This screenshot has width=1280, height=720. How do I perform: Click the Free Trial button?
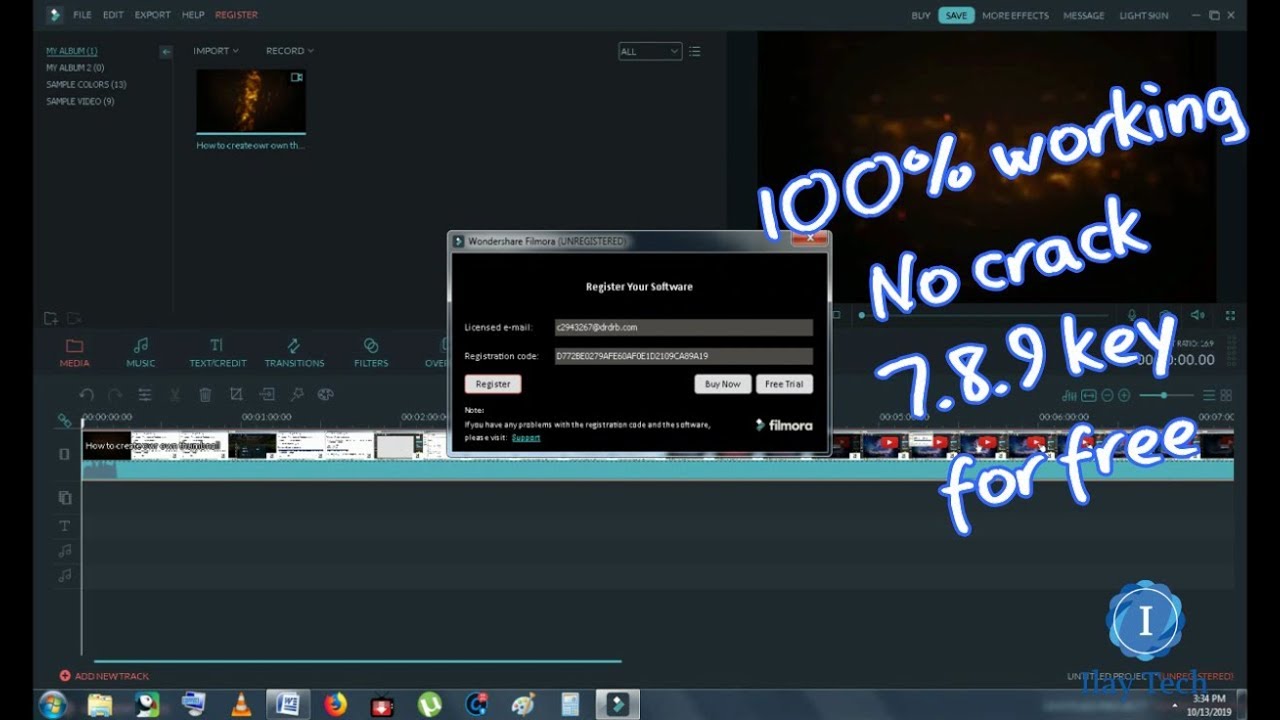click(x=785, y=384)
